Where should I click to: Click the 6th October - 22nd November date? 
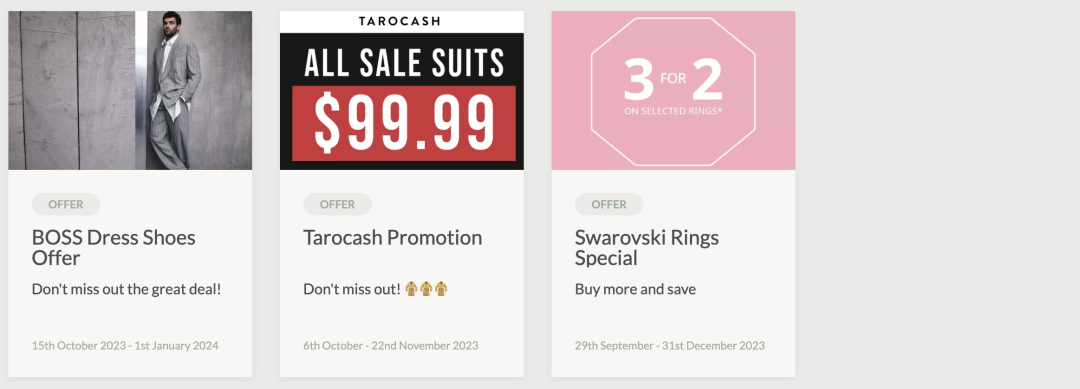click(391, 346)
